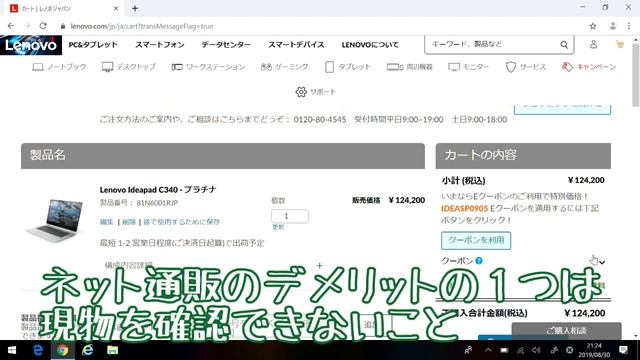The width and height of the screenshot is (640, 360).
Task: Open the ノートブック category
Action: click(59, 67)
